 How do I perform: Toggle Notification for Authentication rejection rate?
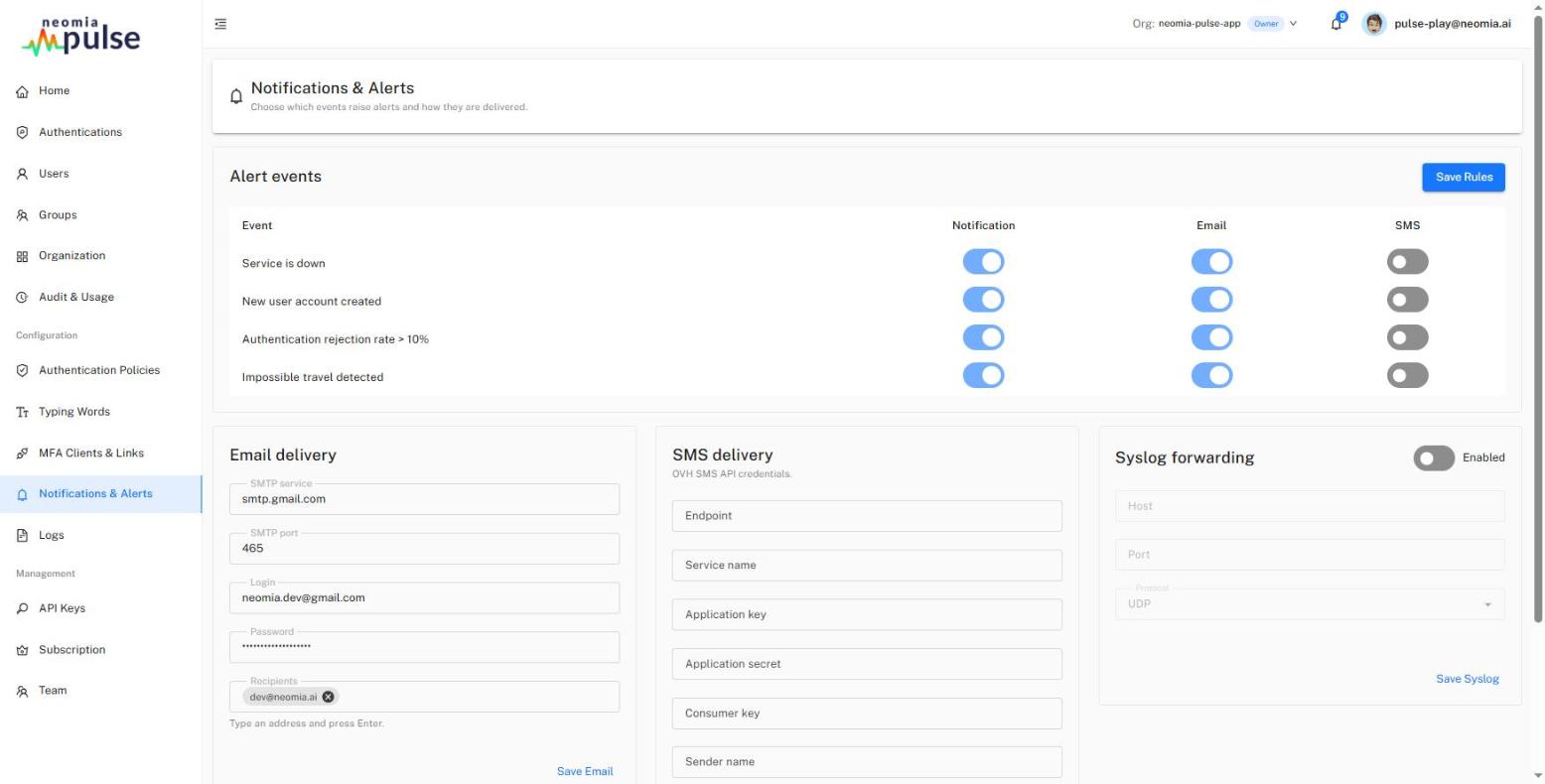(983, 337)
